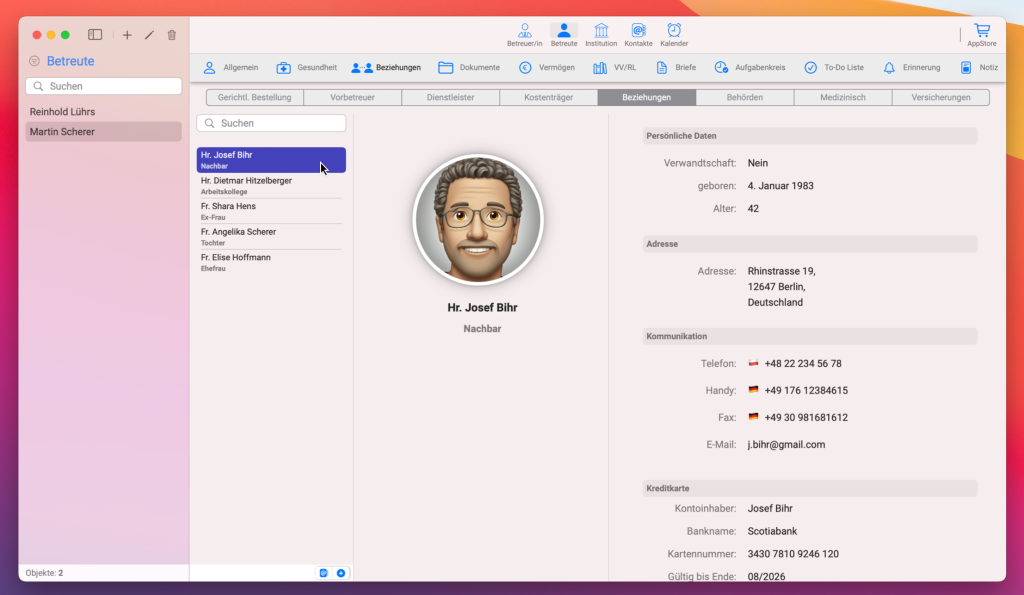Open the Betreuer/in section
The width and height of the screenshot is (1024, 595).
click(x=524, y=35)
